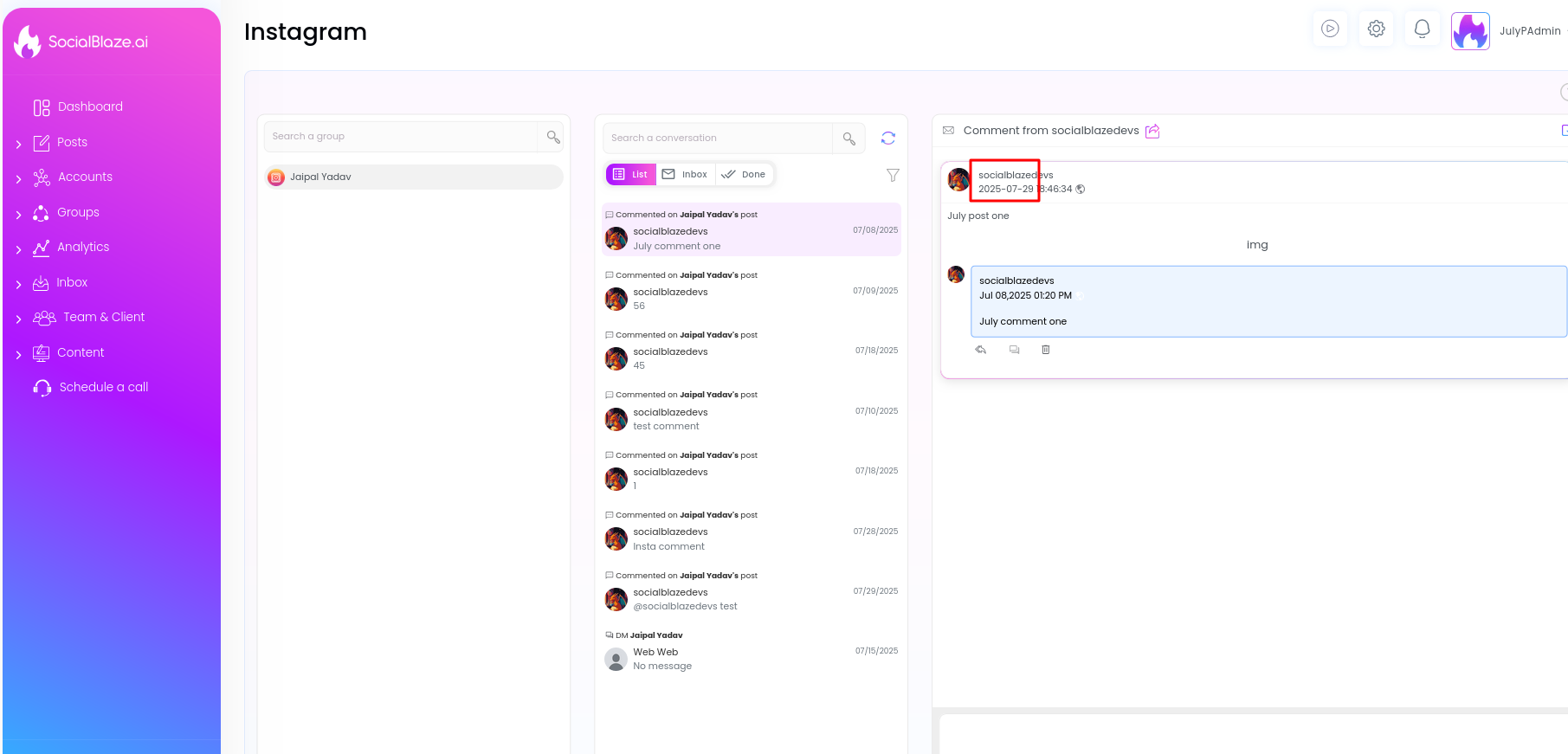Open the conversation filter funnel icon
The image size is (1568, 754).
pos(893,175)
